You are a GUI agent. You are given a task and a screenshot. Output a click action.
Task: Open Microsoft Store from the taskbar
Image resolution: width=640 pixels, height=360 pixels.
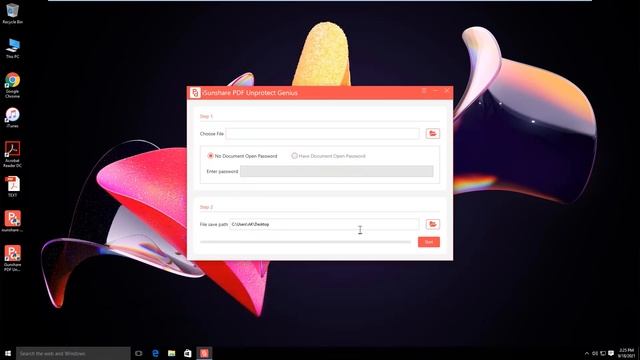point(188,353)
